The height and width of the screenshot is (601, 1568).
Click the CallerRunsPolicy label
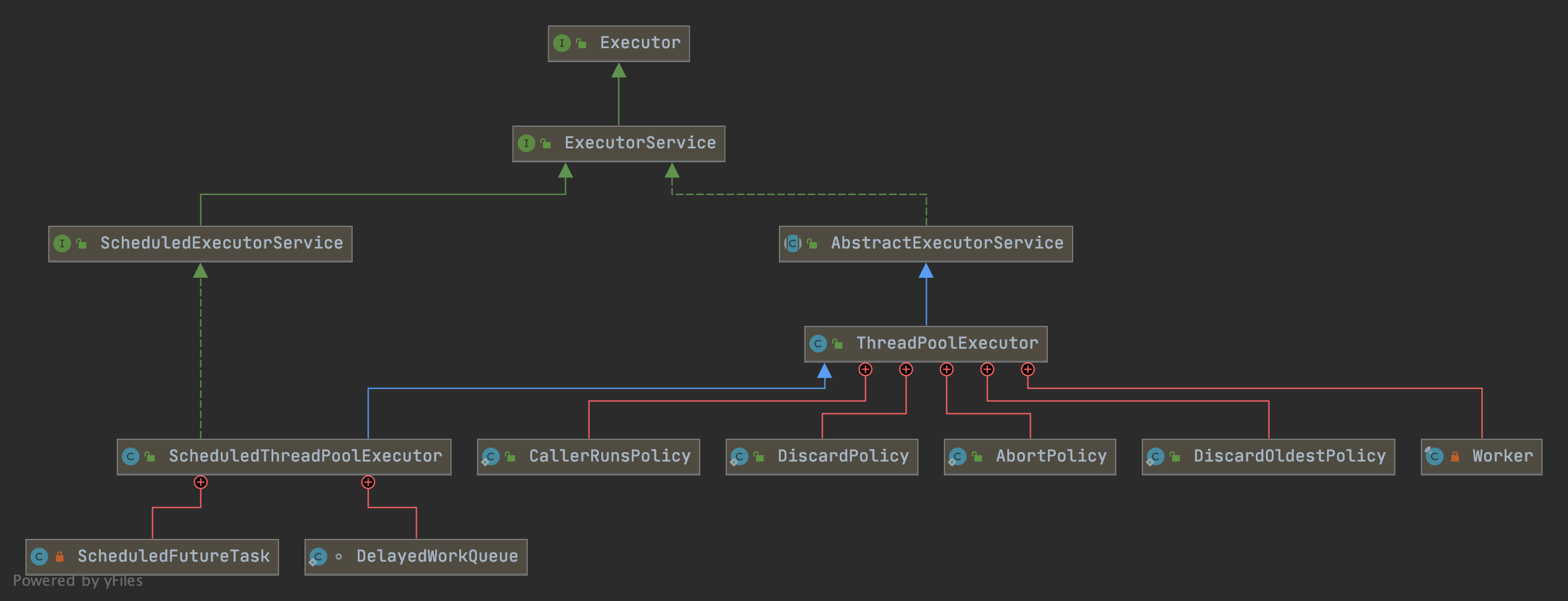point(610,456)
